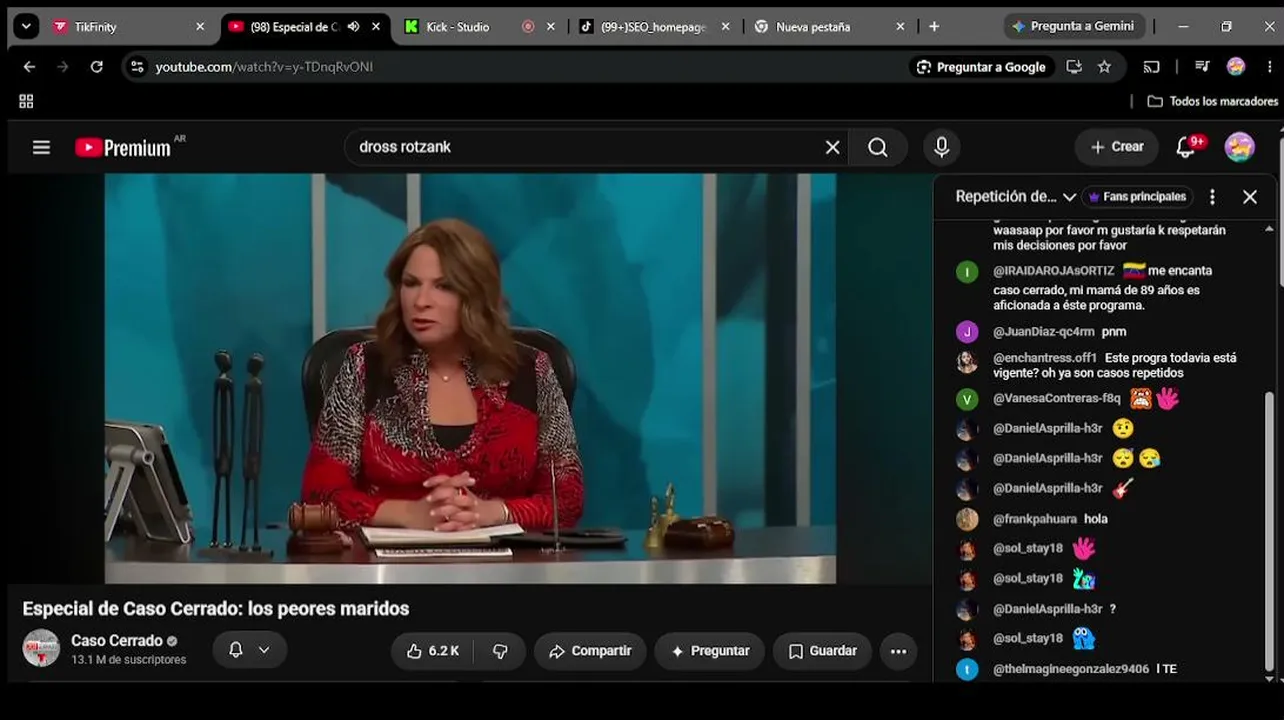This screenshot has width=1284, height=720.
Task: Switch to the Nueva pestaña tab
Action: pyautogui.click(x=831, y=27)
